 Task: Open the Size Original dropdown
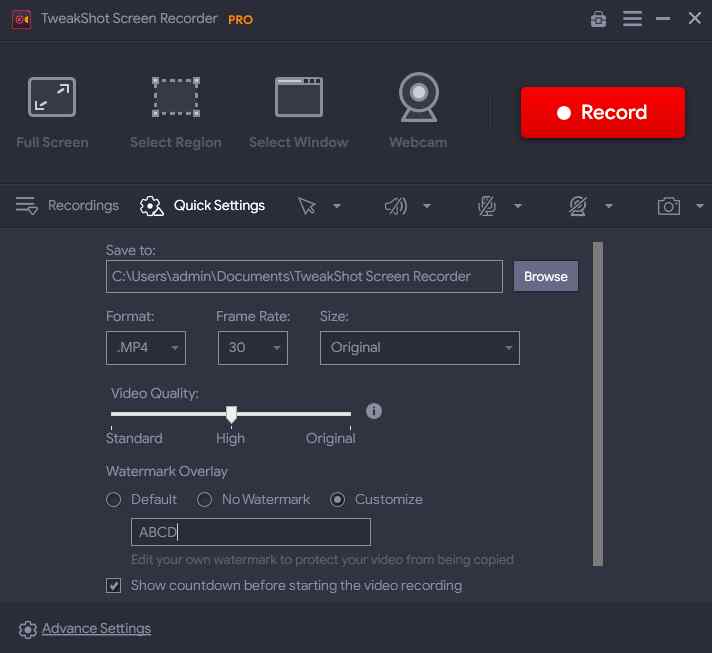[420, 348]
